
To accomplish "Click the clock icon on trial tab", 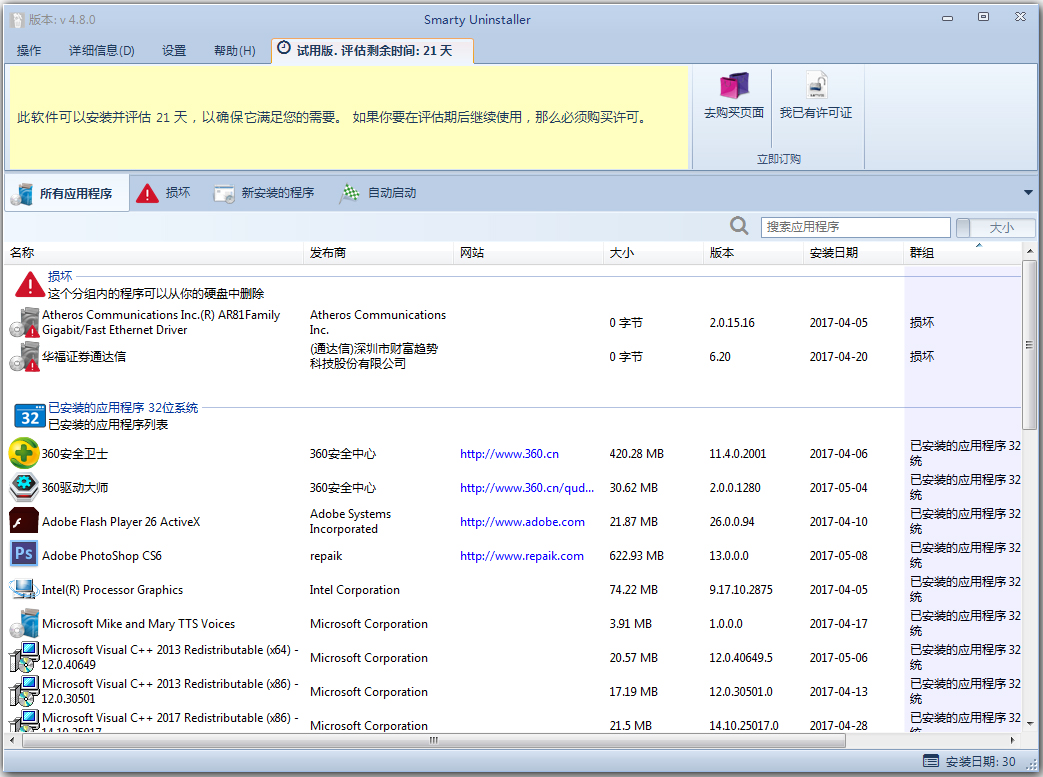I will [x=284, y=48].
